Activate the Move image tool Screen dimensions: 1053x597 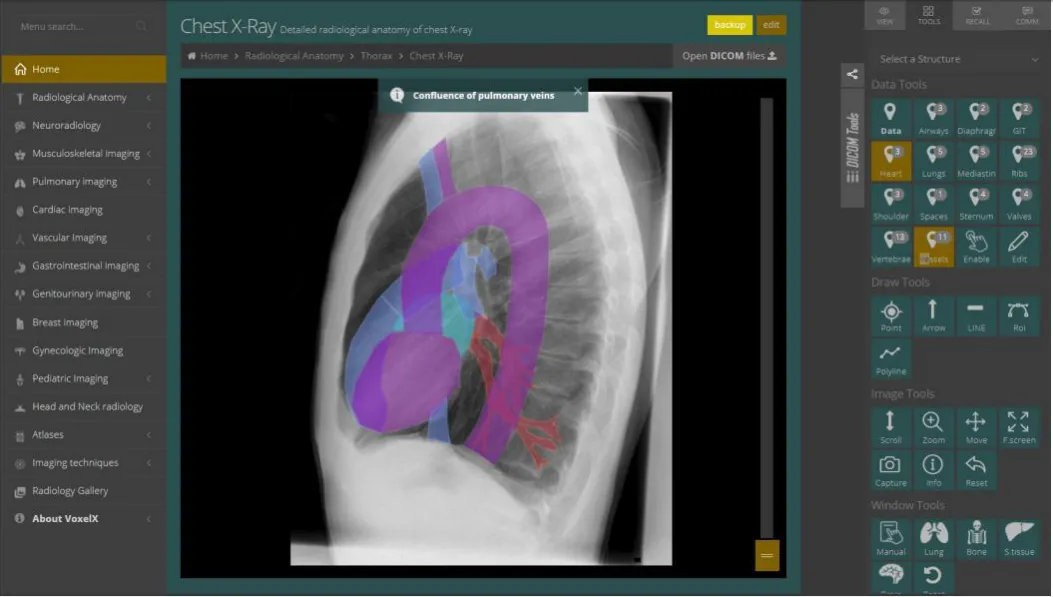click(976, 428)
